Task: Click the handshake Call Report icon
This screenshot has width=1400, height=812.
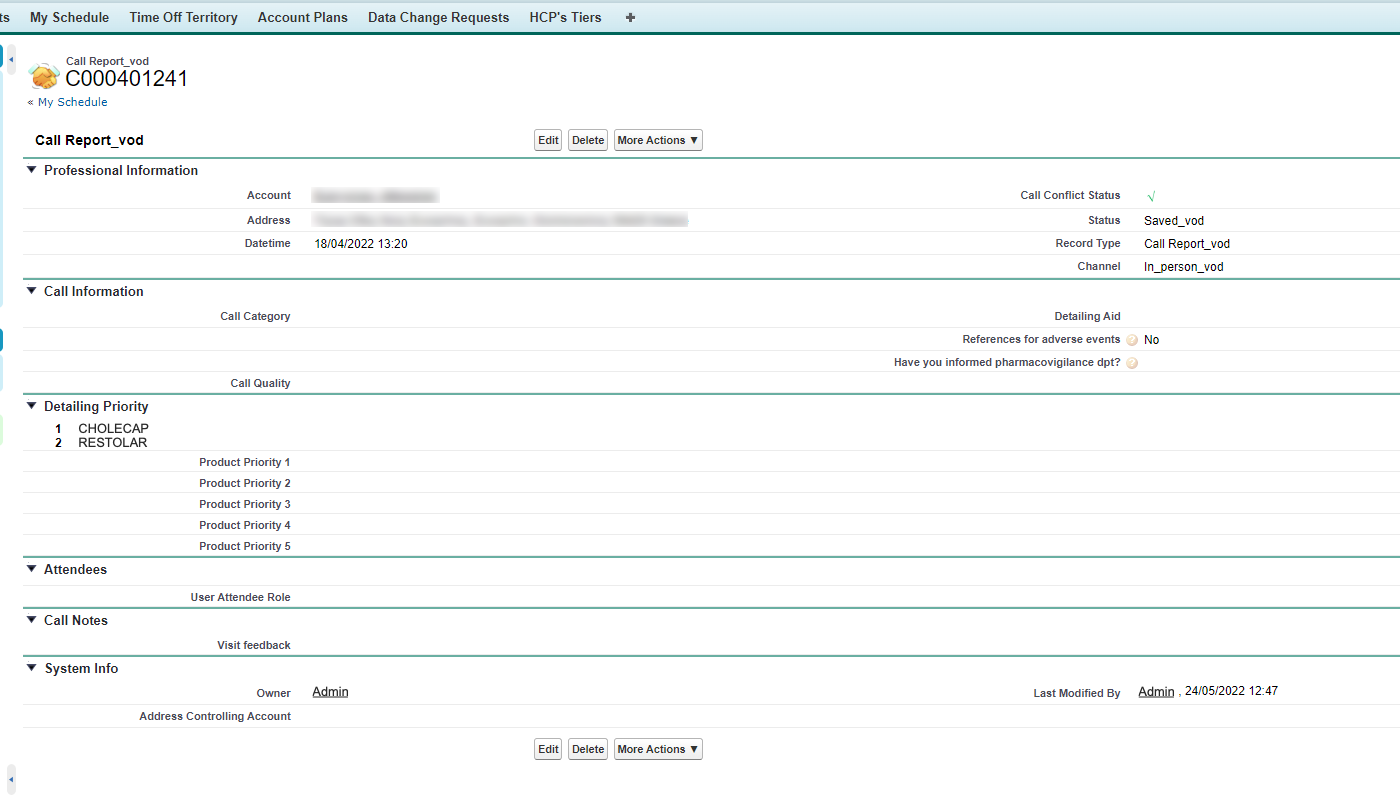Action: 44,76
